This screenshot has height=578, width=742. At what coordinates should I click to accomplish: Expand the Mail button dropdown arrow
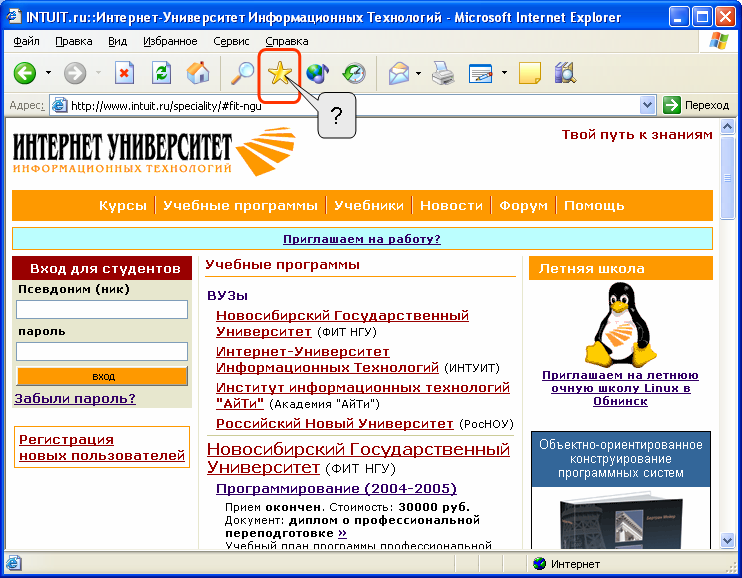[x=418, y=73]
